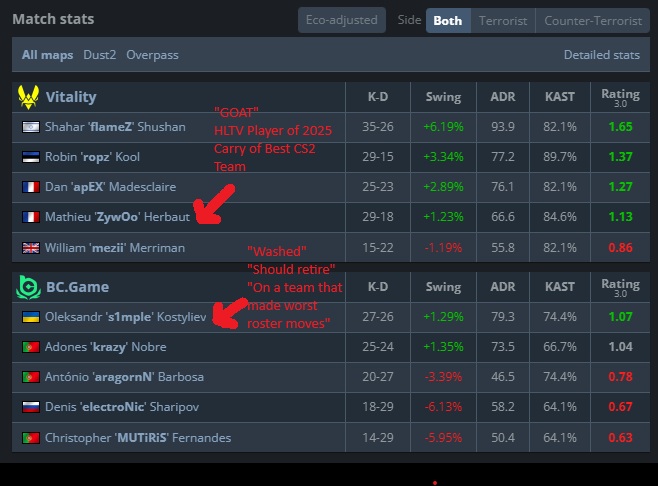This screenshot has height=486, width=658.
Task: Open the BC.Game team name link
Action: [77, 287]
